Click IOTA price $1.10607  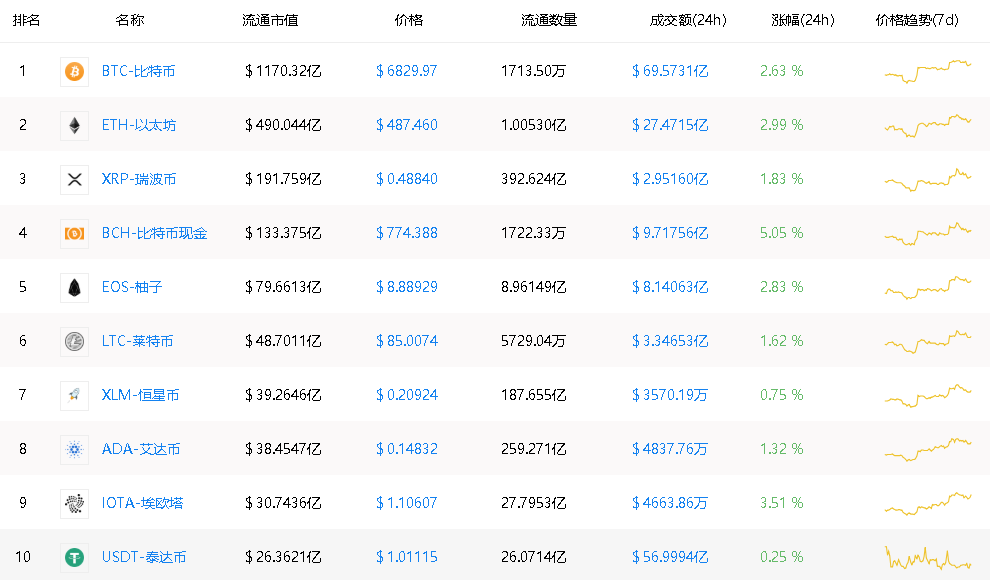407,503
